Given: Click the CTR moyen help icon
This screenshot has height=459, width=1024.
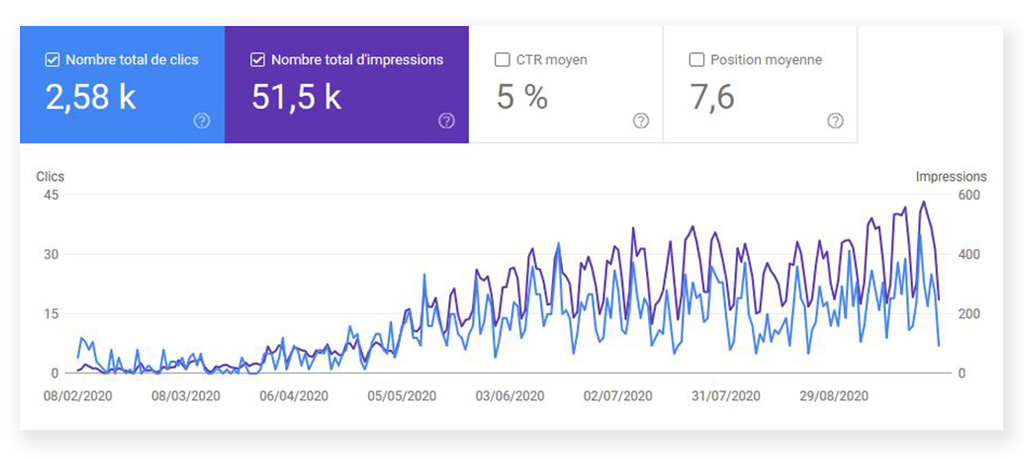Looking at the screenshot, I should [641, 121].
